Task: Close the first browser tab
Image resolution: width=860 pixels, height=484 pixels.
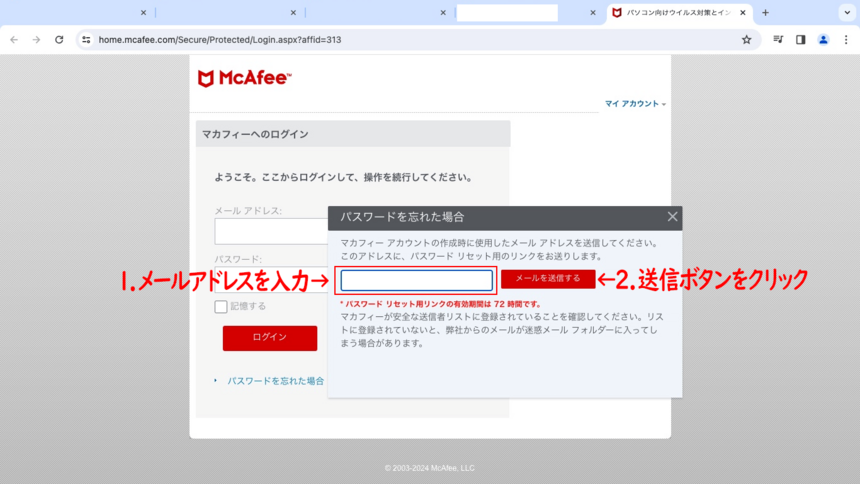Action: tap(143, 13)
